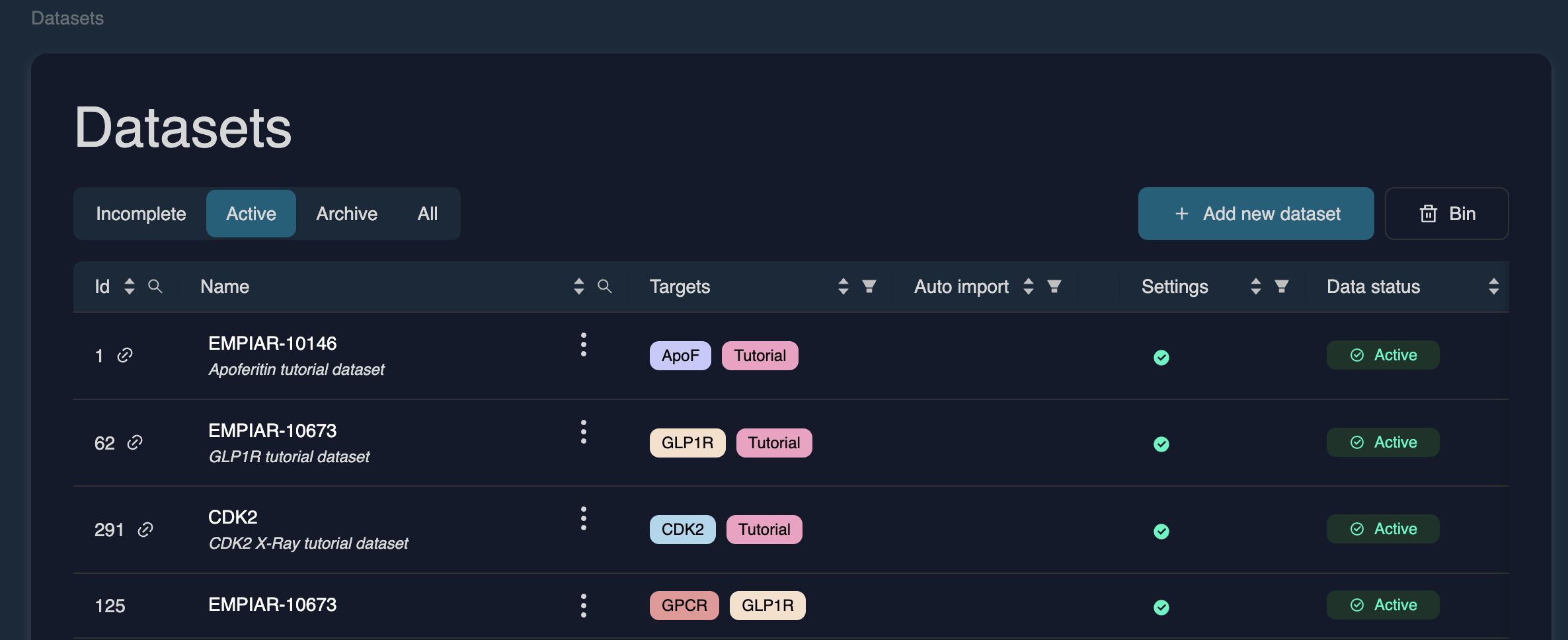The width and height of the screenshot is (1568, 640).
Task: Switch to the Incomplete tab
Action: click(x=141, y=214)
